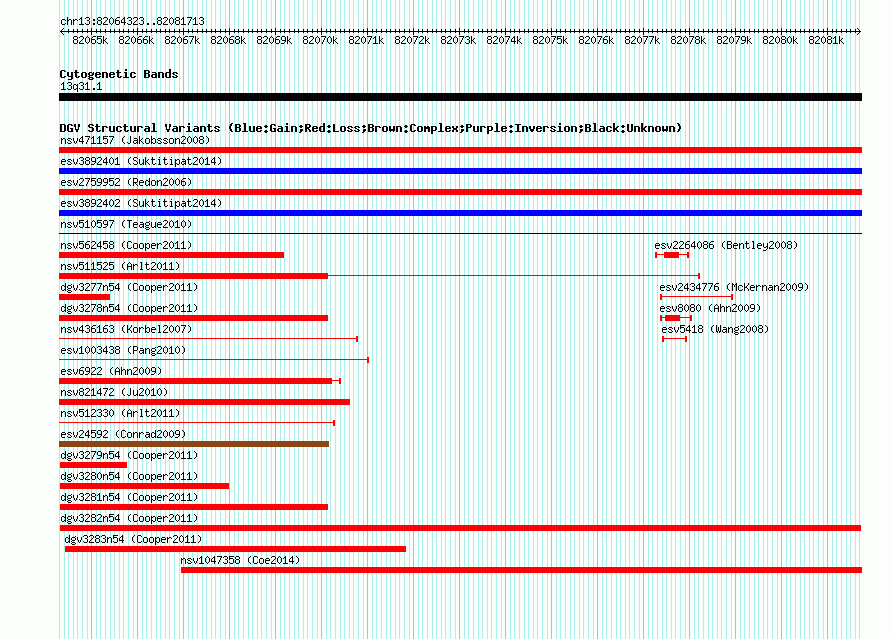Select the thin red line under nsv512330
The height and width of the screenshot is (639, 890).
pyautogui.click(x=197, y=423)
